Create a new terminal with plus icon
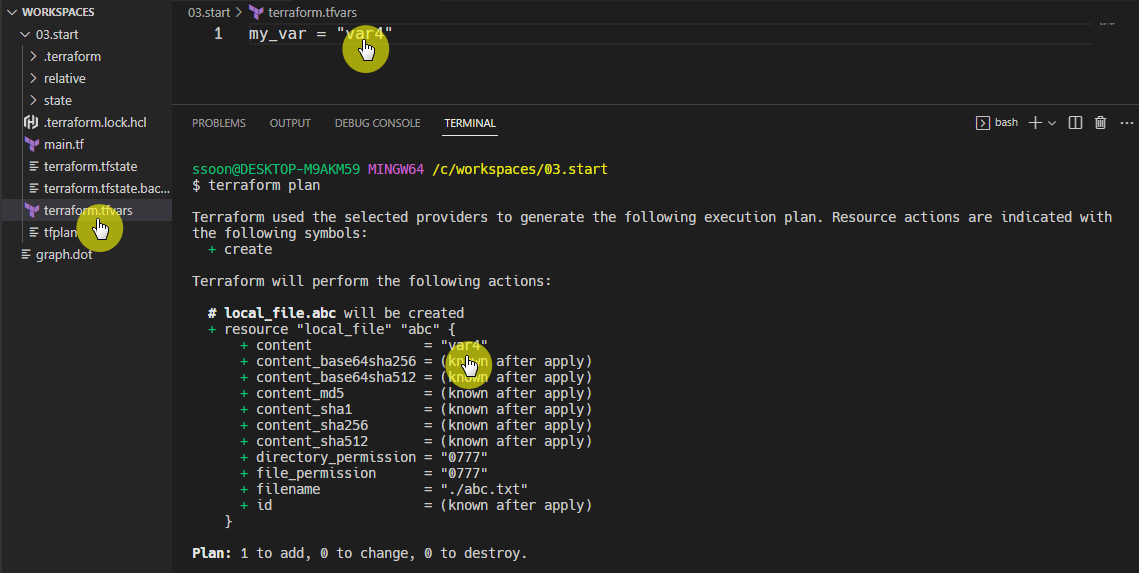The width and height of the screenshot is (1139, 573). (x=1036, y=123)
